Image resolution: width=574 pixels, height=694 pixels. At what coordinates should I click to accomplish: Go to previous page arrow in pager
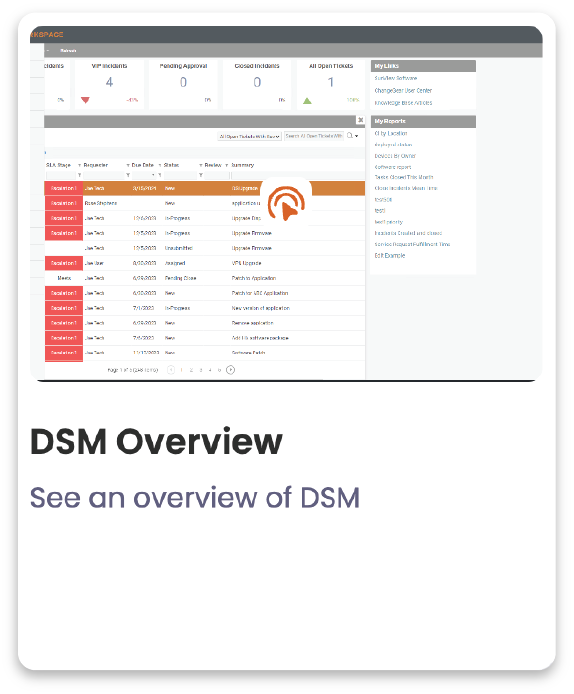point(171,370)
